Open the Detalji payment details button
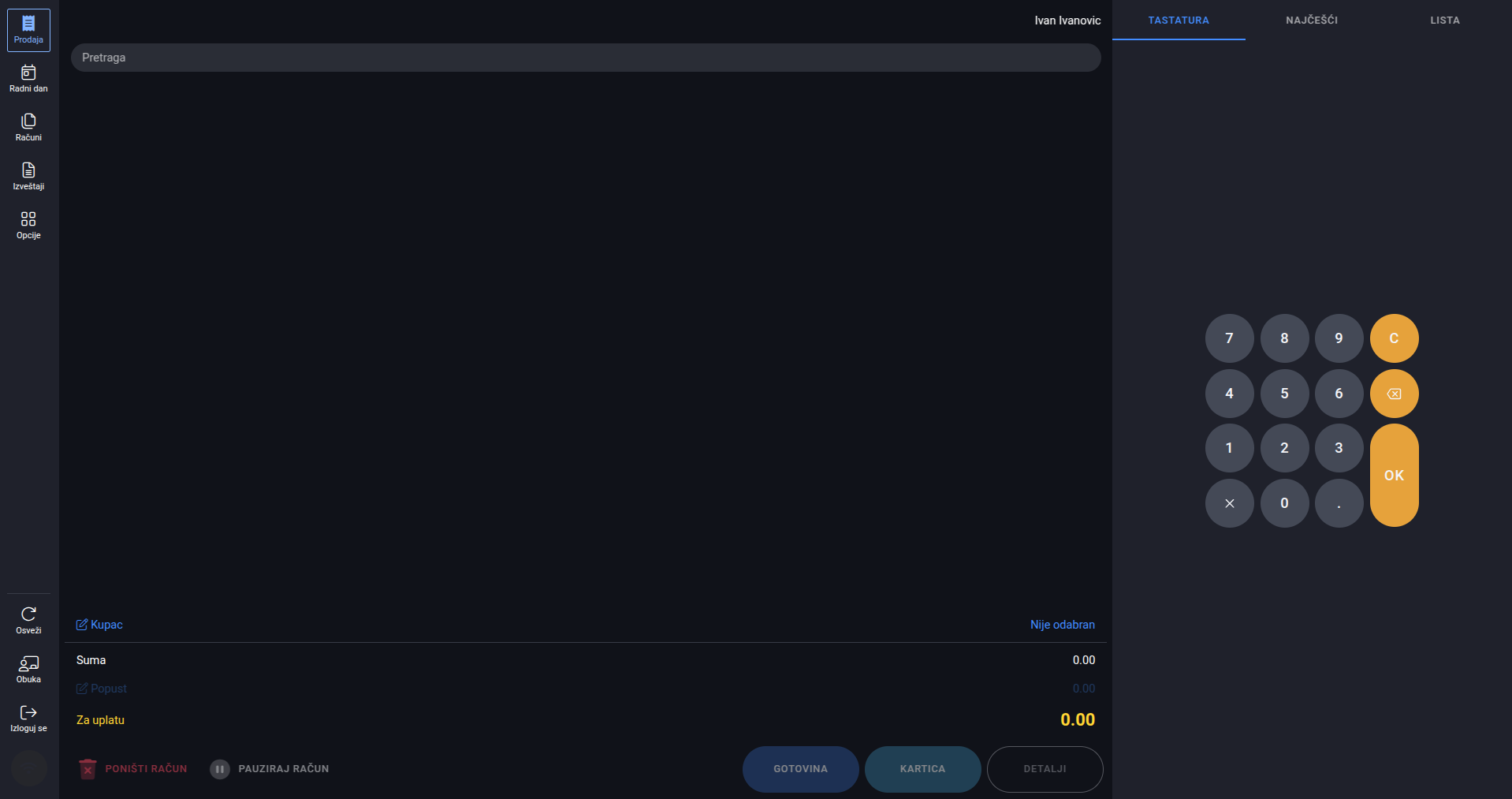The width and height of the screenshot is (1512, 799). coord(1045,769)
